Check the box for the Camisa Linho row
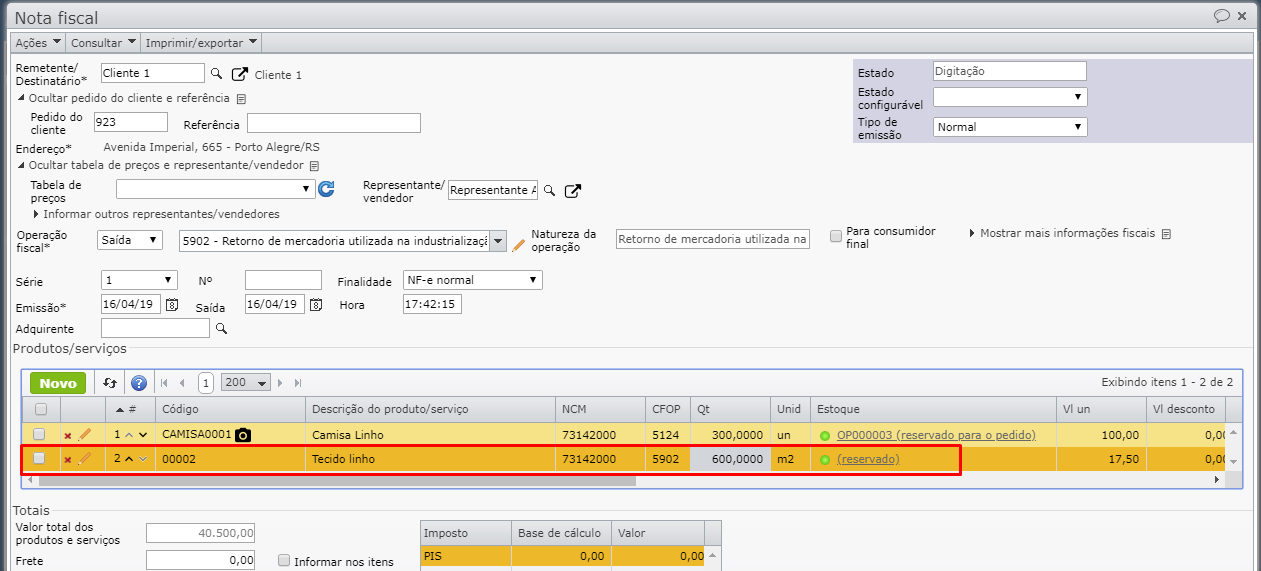Image resolution: width=1261 pixels, height=571 pixels. [40, 434]
